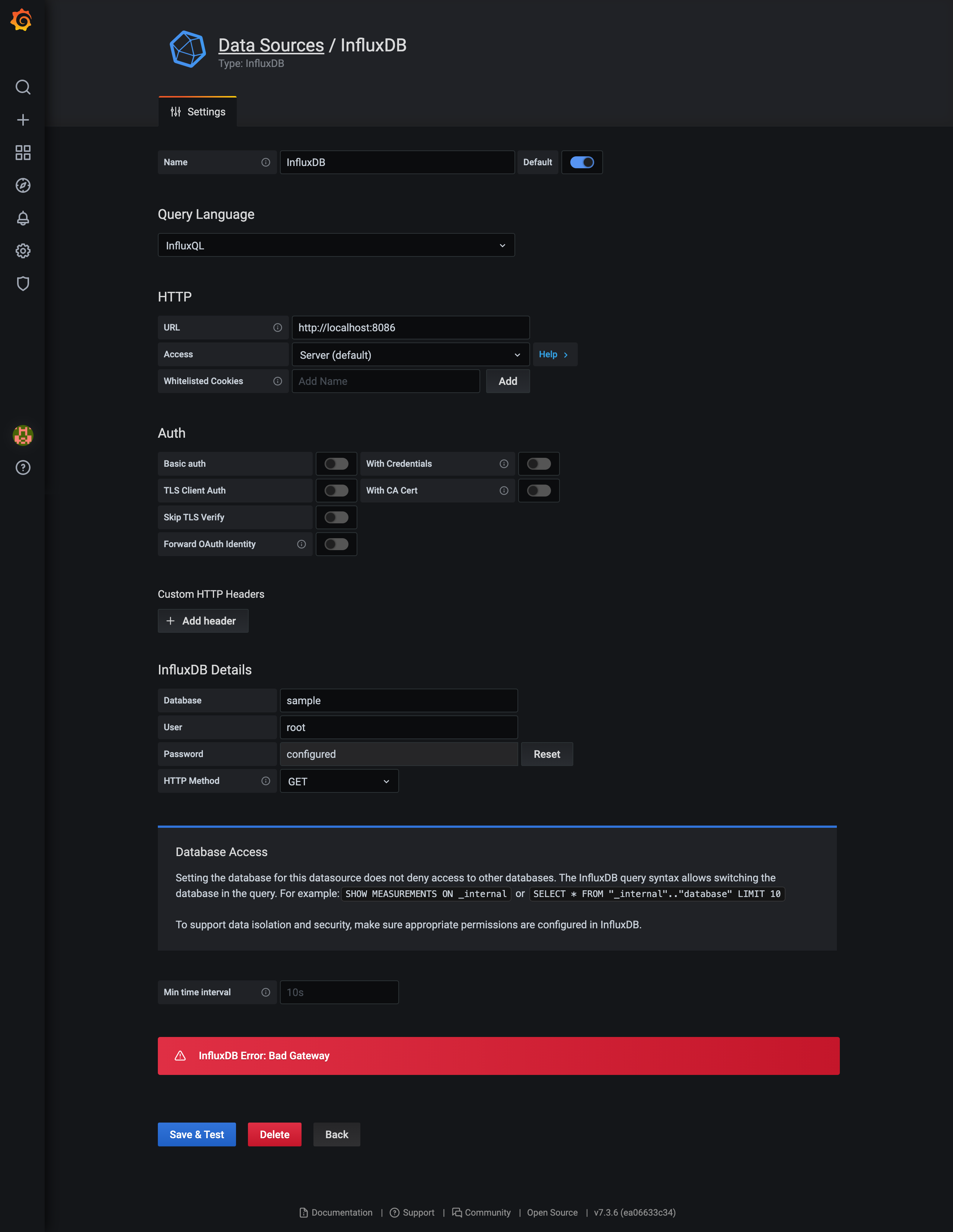Click the Add cookie button

tap(508, 382)
